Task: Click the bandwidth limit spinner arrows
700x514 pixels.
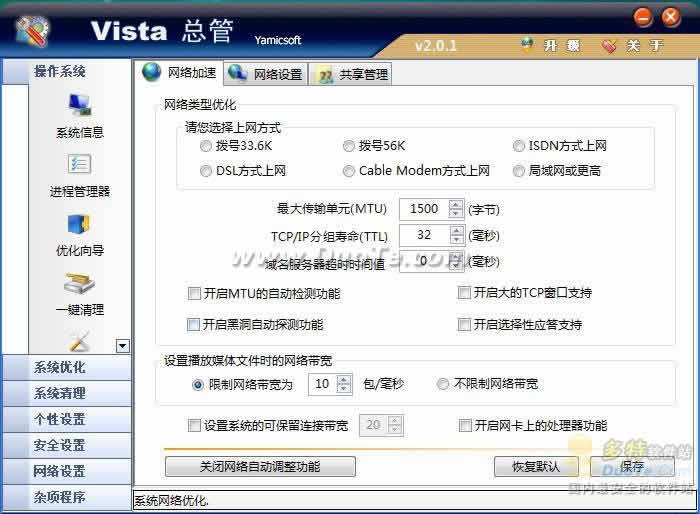Action: point(344,384)
